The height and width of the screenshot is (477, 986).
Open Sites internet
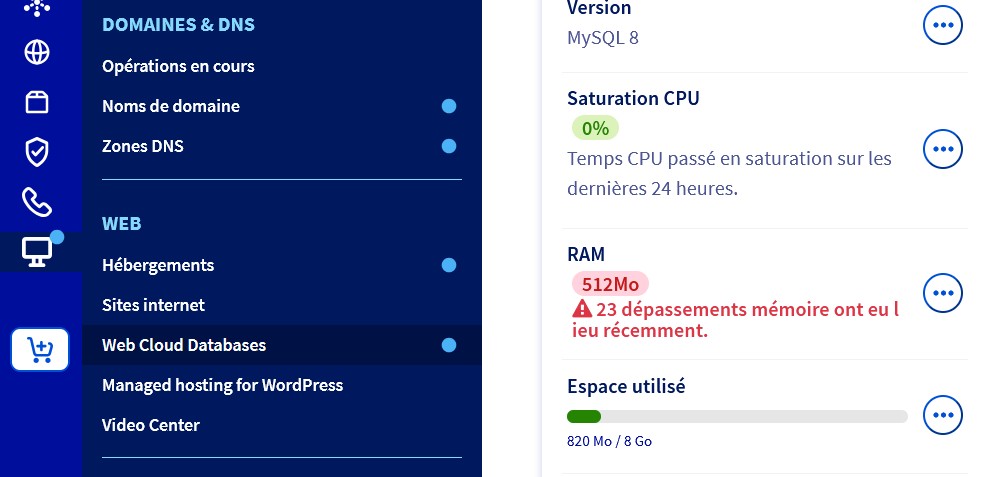(x=153, y=305)
